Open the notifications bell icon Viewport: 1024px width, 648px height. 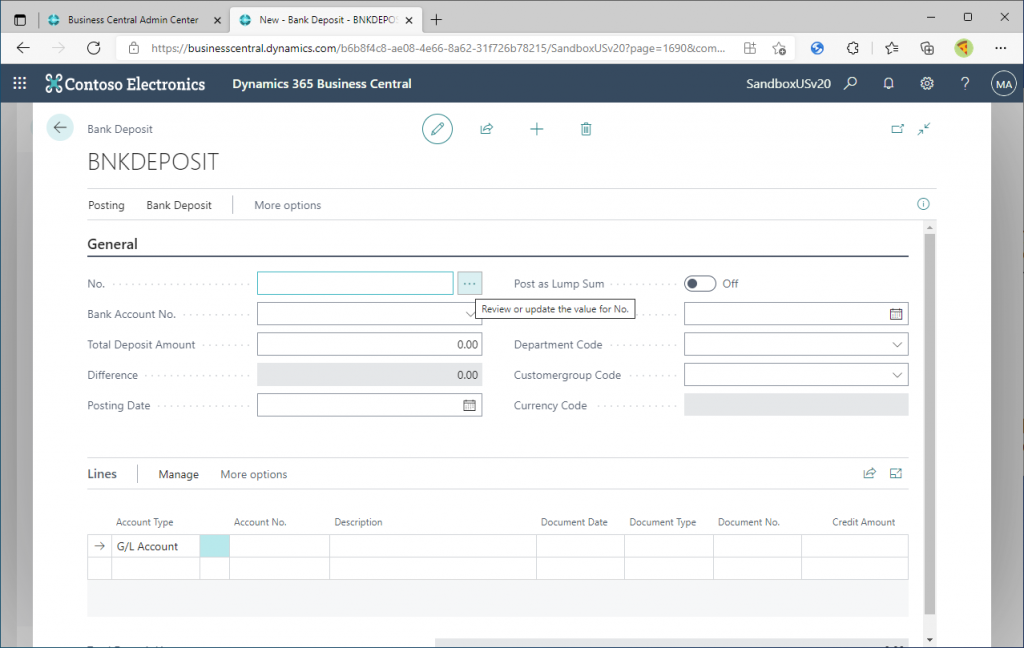(x=888, y=84)
